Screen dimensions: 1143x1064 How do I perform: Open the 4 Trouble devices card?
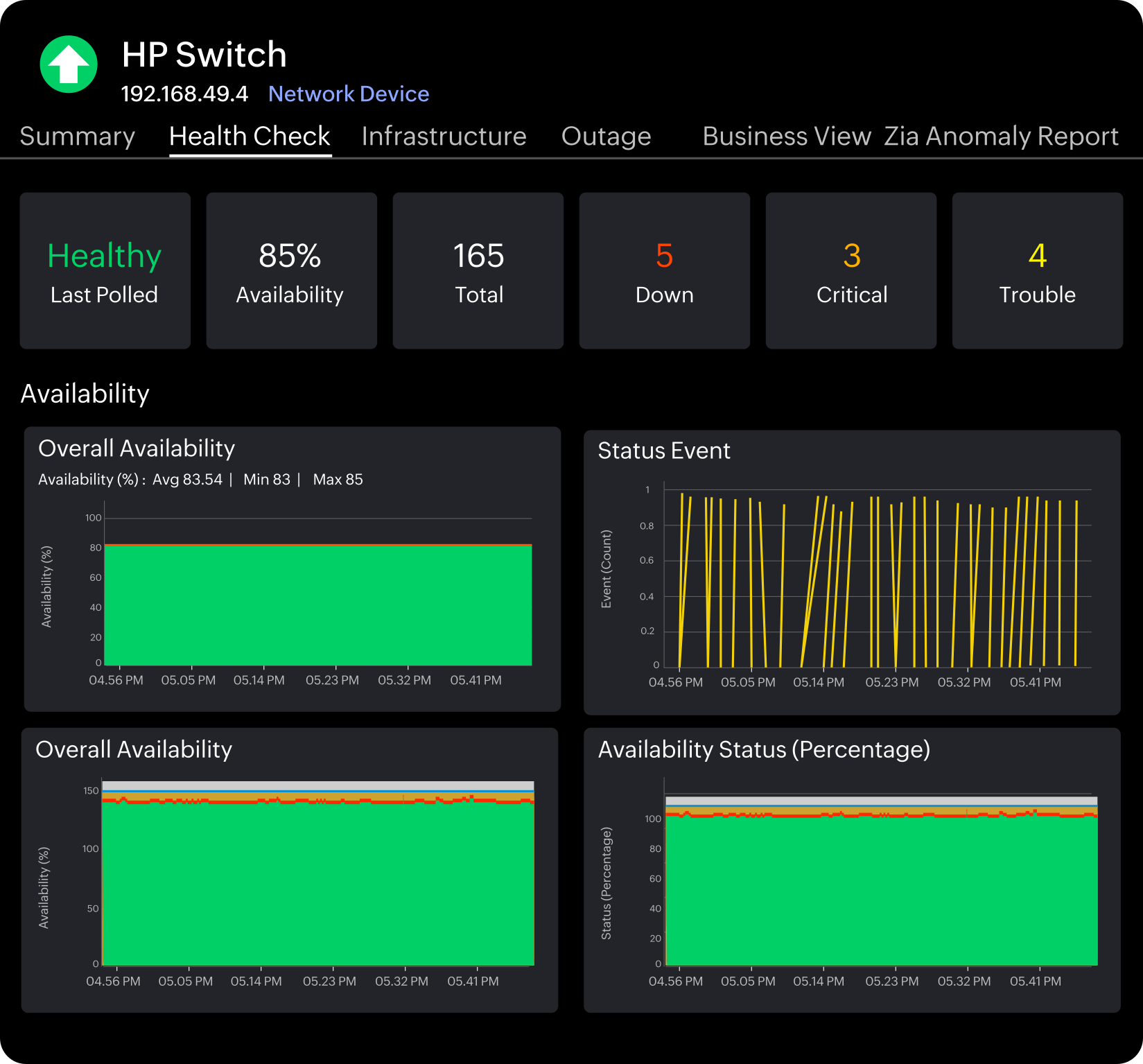coord(1037,270)
